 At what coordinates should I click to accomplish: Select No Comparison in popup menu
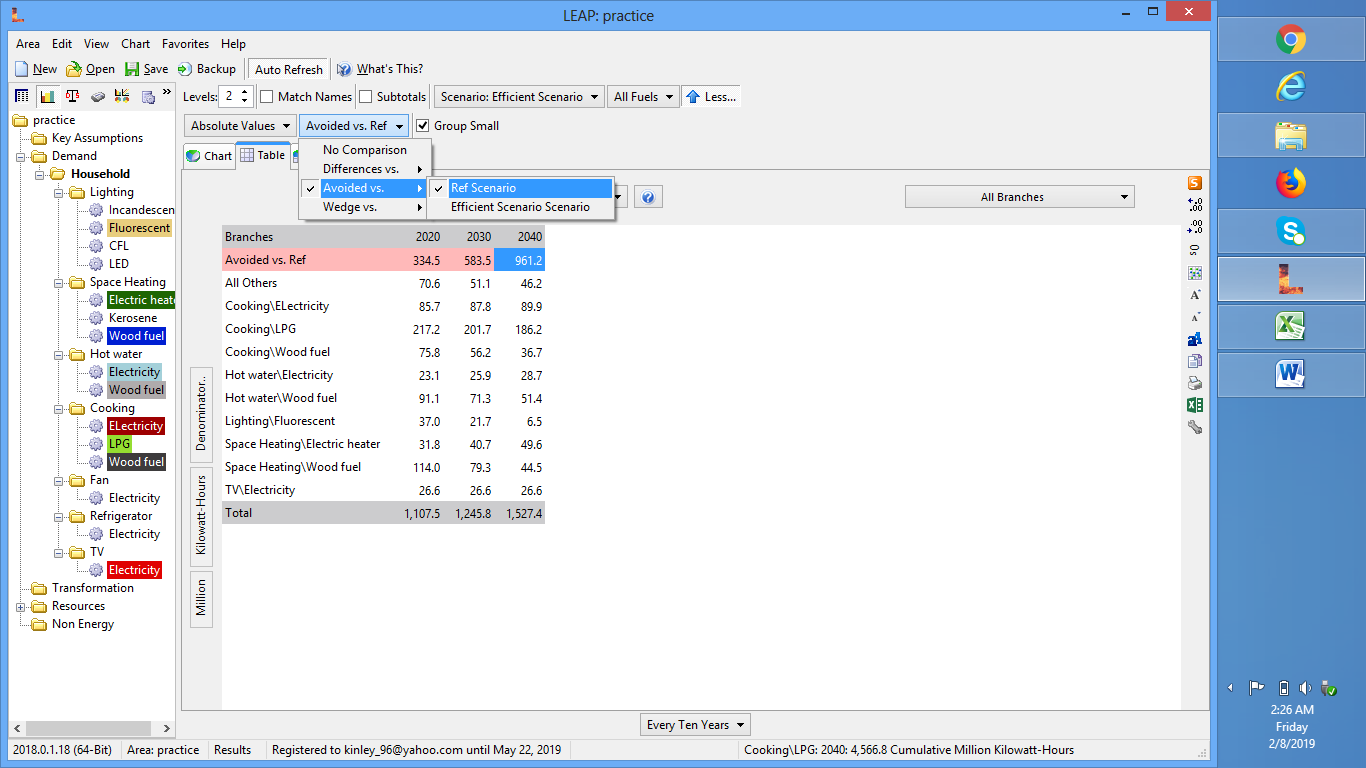(x=365, y=150)
